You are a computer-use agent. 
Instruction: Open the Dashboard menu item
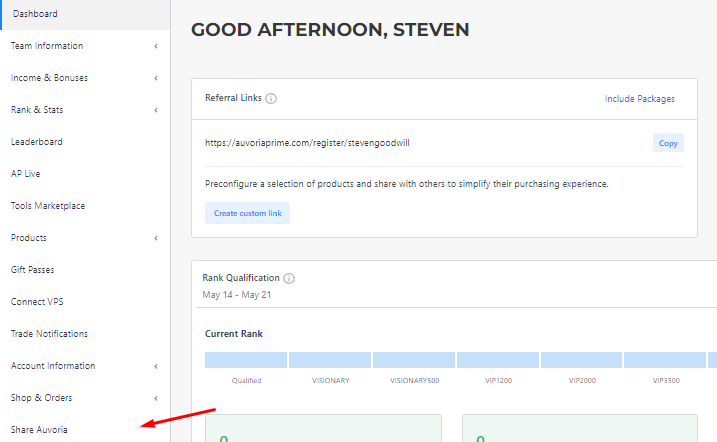pos(35,14)
